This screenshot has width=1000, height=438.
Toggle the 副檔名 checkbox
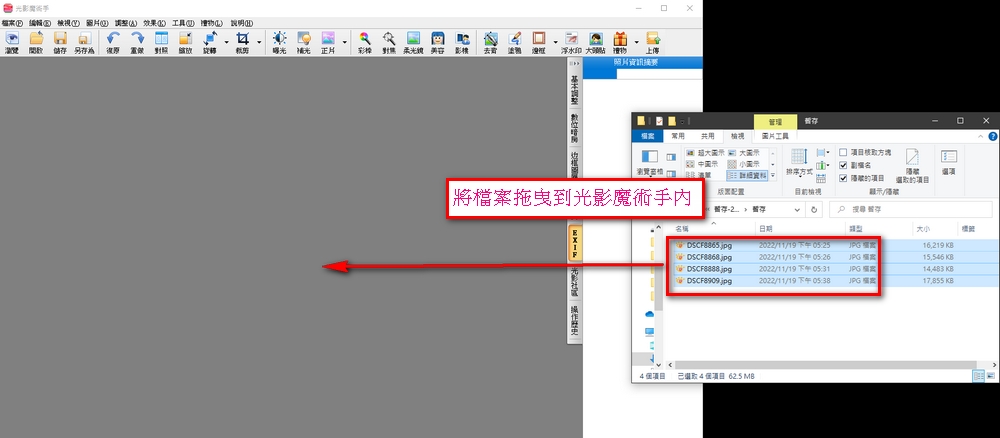tap(844, 164)
